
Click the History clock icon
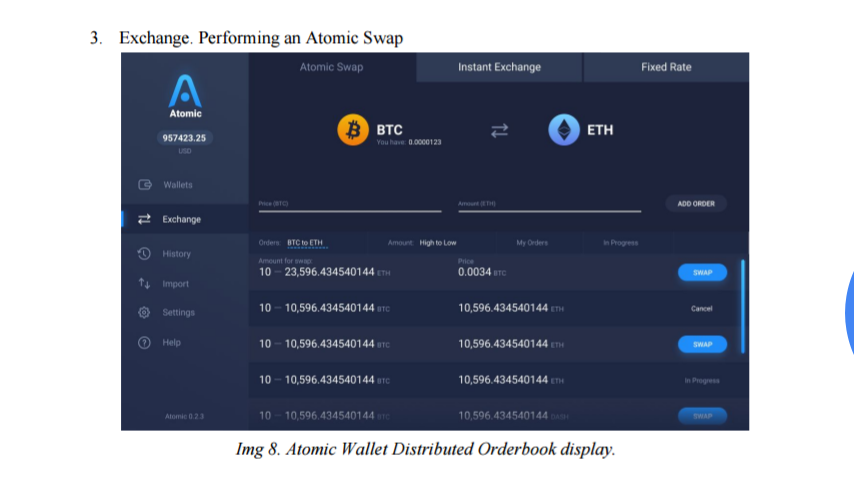(x=144, y=253)
